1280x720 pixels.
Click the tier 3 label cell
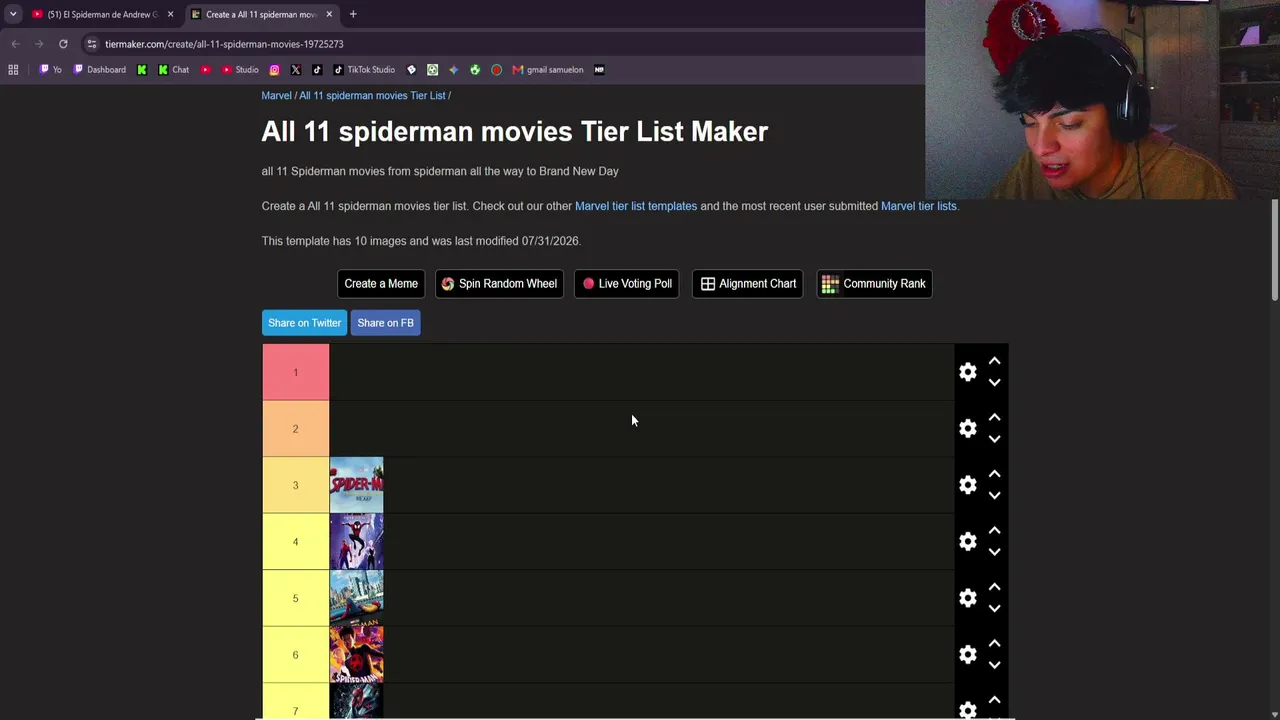point(296,485)
